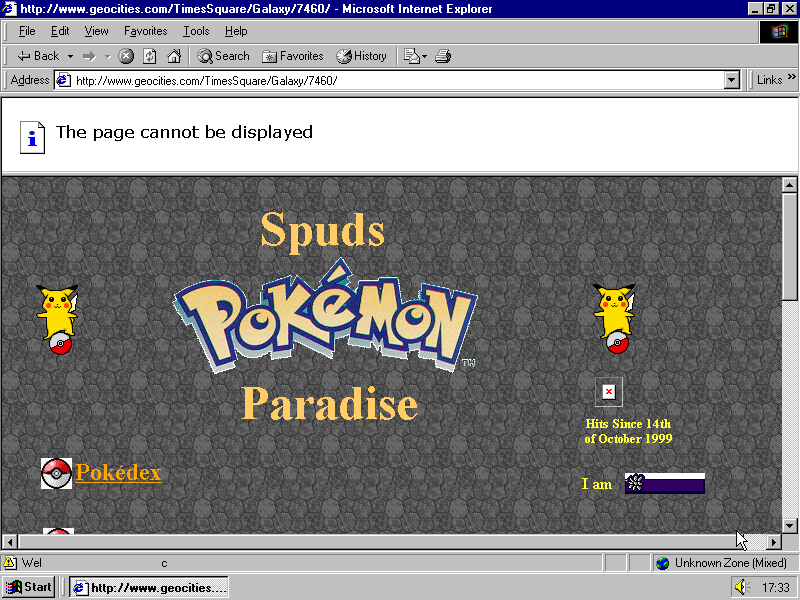This screenshot has height=600, width=800.
Task: Click the vertical scrollbar up arrow
Action: coord(789,185)
